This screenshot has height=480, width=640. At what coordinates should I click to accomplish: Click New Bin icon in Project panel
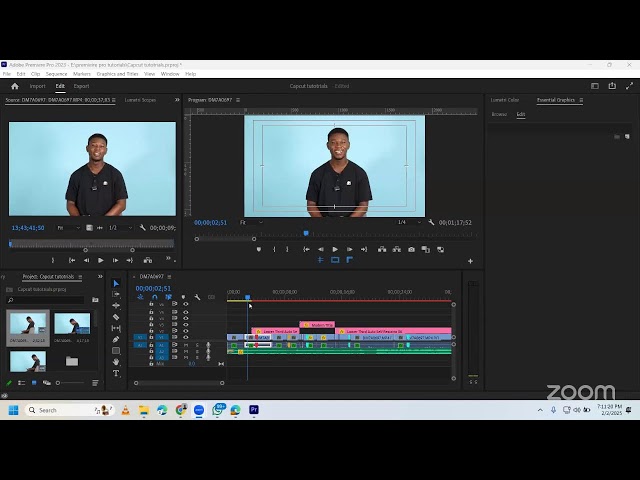[x=95, y=300]
